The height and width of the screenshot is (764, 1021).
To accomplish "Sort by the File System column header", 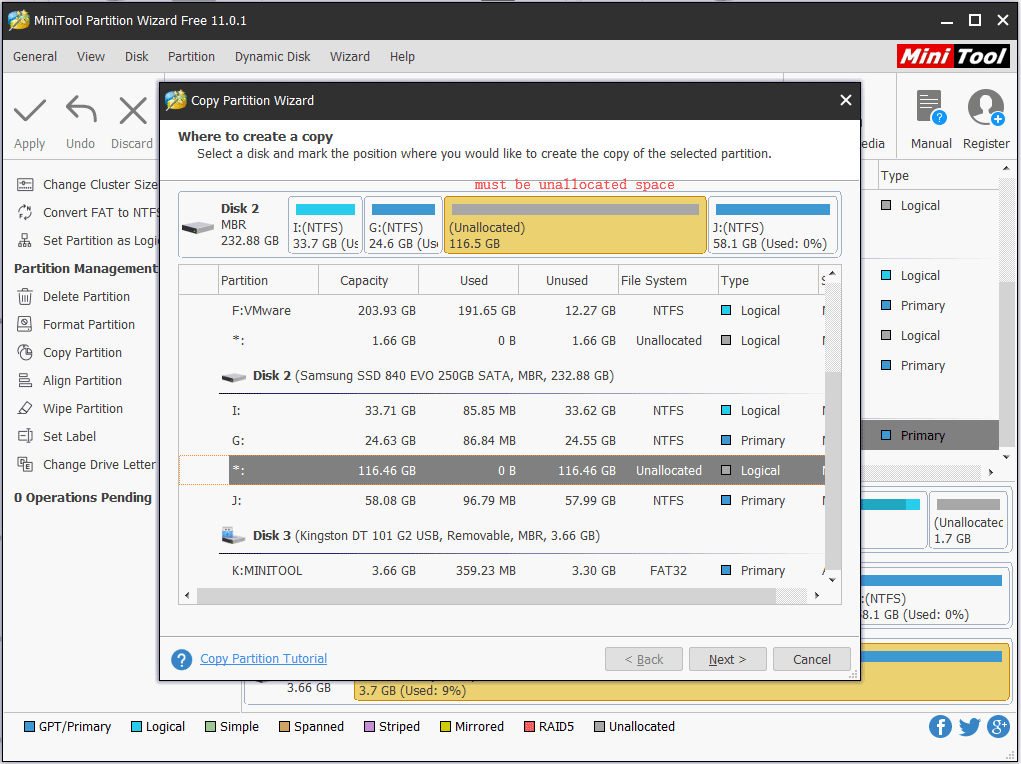I will 668,281.
